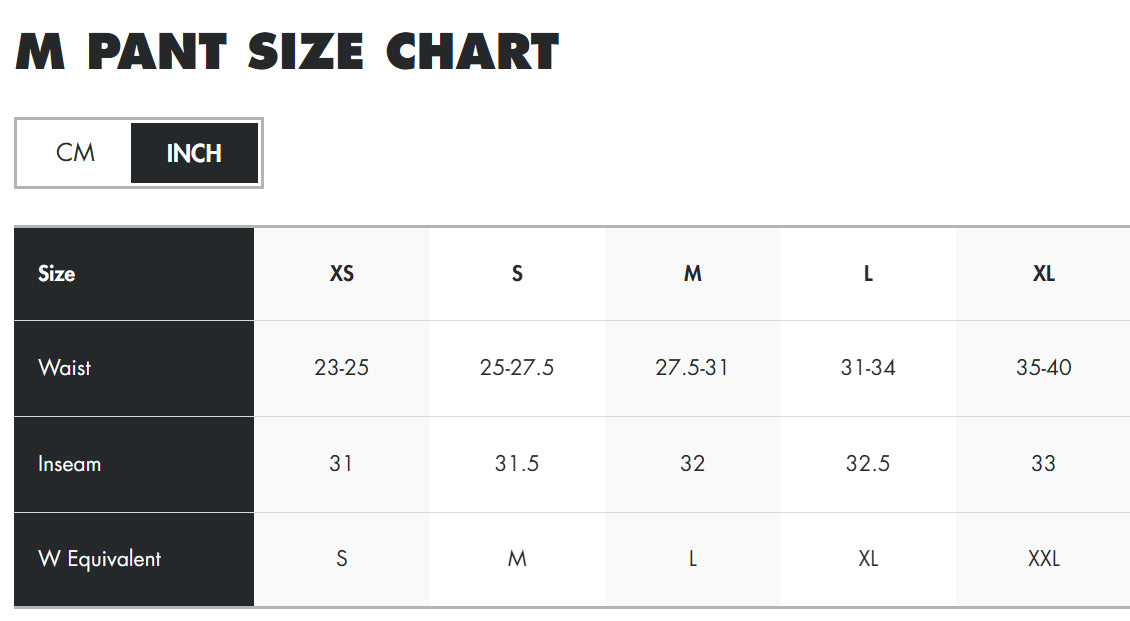1130x621 pixels.
Task: Click the L size column header
Action: [868, 274]
